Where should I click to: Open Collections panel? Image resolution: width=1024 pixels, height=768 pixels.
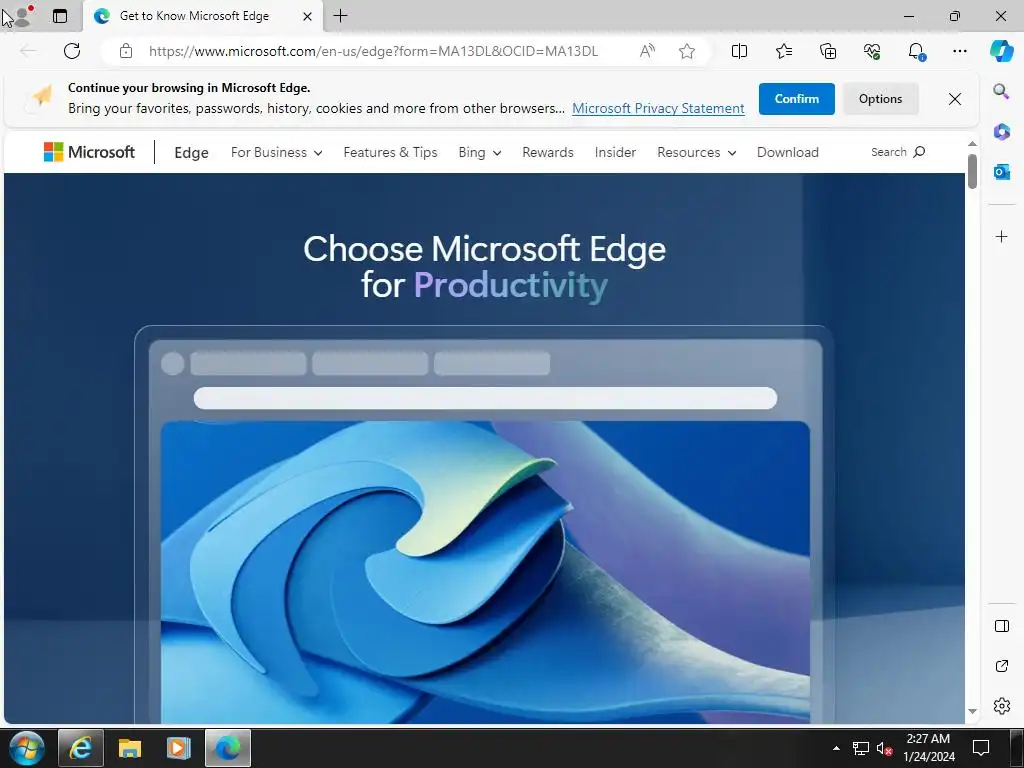(x=827, y=51)
